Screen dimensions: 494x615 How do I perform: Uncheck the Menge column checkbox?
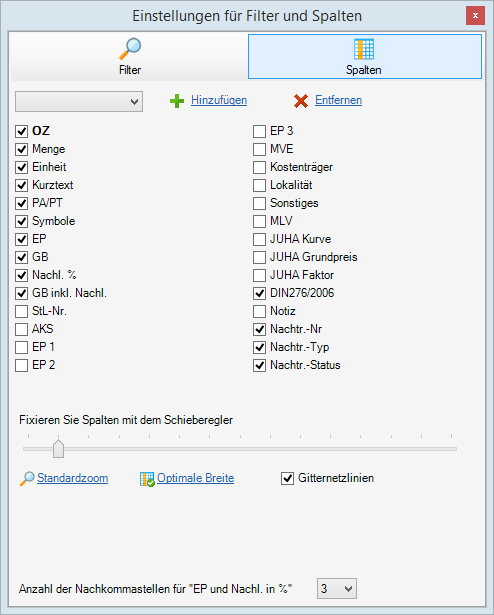22,149
